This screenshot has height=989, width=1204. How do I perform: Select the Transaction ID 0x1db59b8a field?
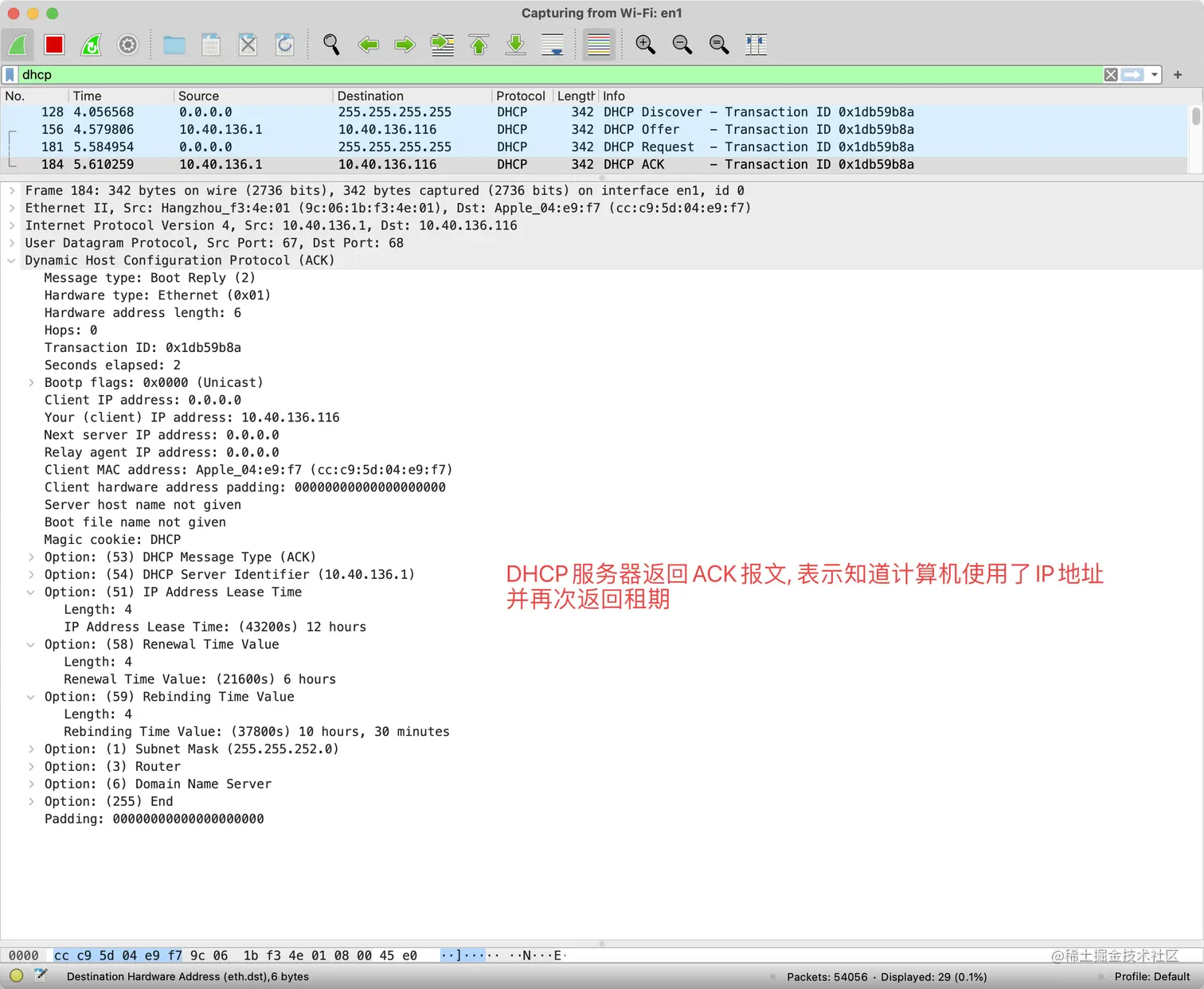point(143,348)
